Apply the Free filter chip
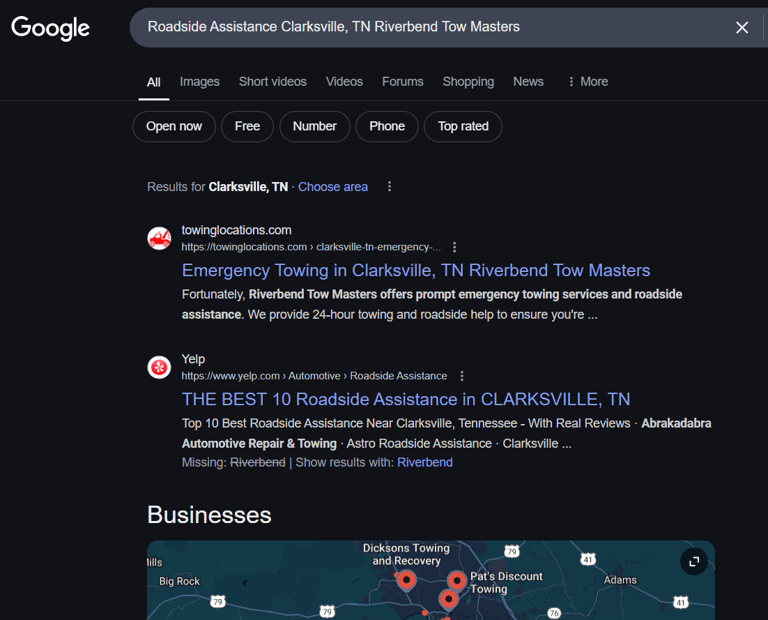This screenshot has height=620, width=768. coord(247,126)
